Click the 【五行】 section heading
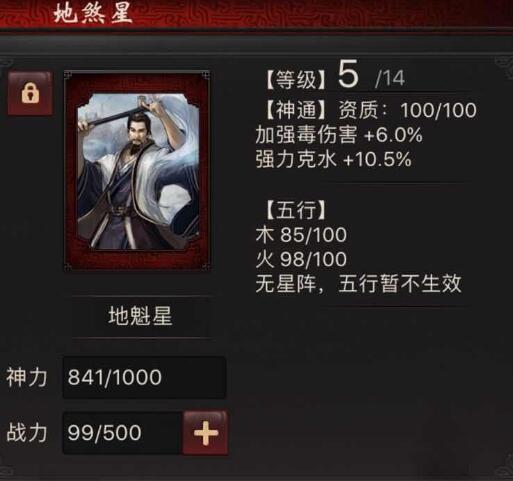Image resolution: width=513 pixels, height=481 pixels. tap(295, 210)
